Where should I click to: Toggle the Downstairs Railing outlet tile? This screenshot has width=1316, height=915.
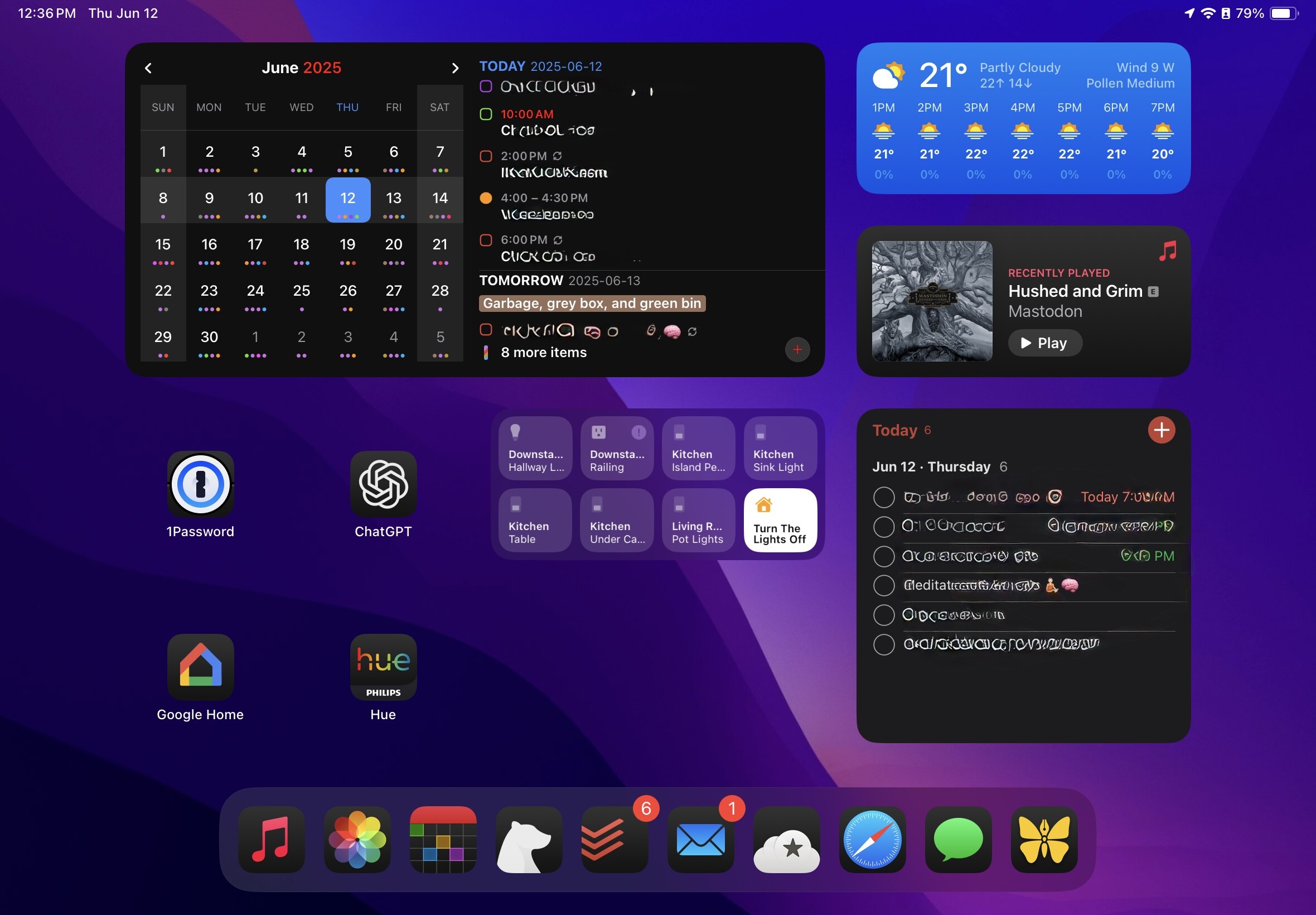[617, 449]
